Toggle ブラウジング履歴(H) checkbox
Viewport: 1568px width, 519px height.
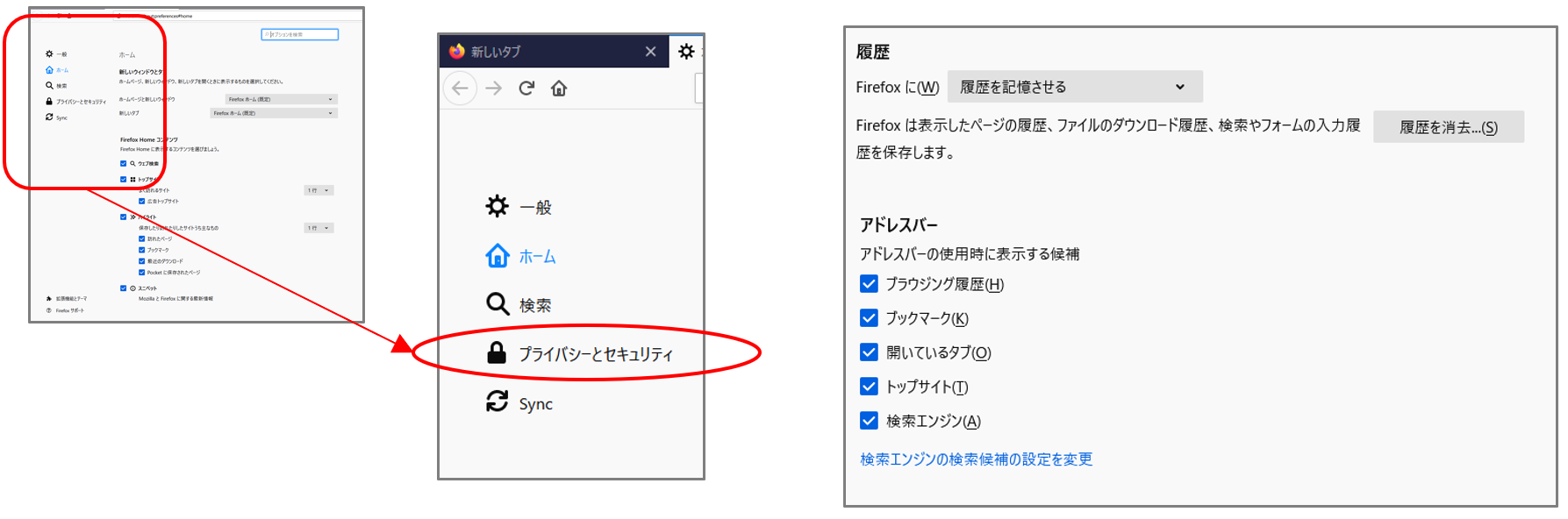(869, 283)
